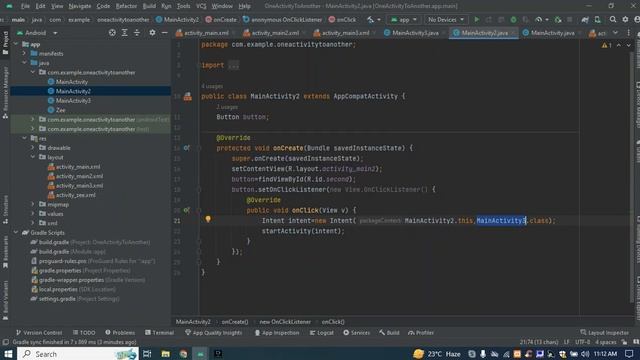Click override gutter icon next to onClick
This screenshot has height=360, width=640.
click(187, 210)
